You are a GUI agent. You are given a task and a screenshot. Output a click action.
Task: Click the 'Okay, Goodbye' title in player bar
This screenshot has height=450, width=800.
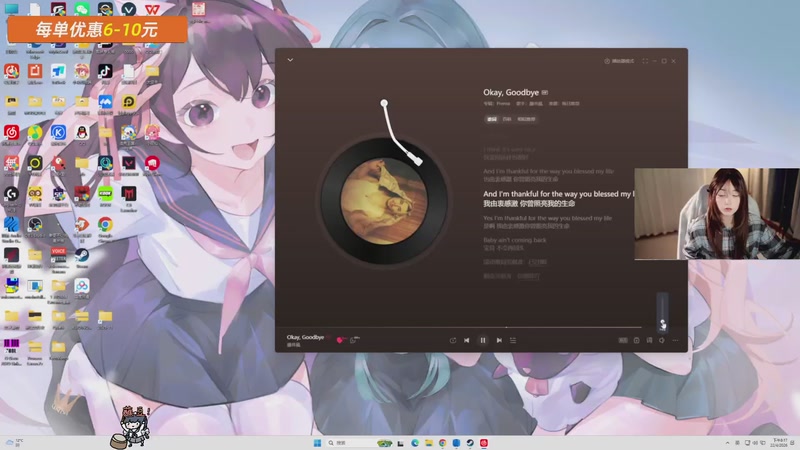coord(305,337)
